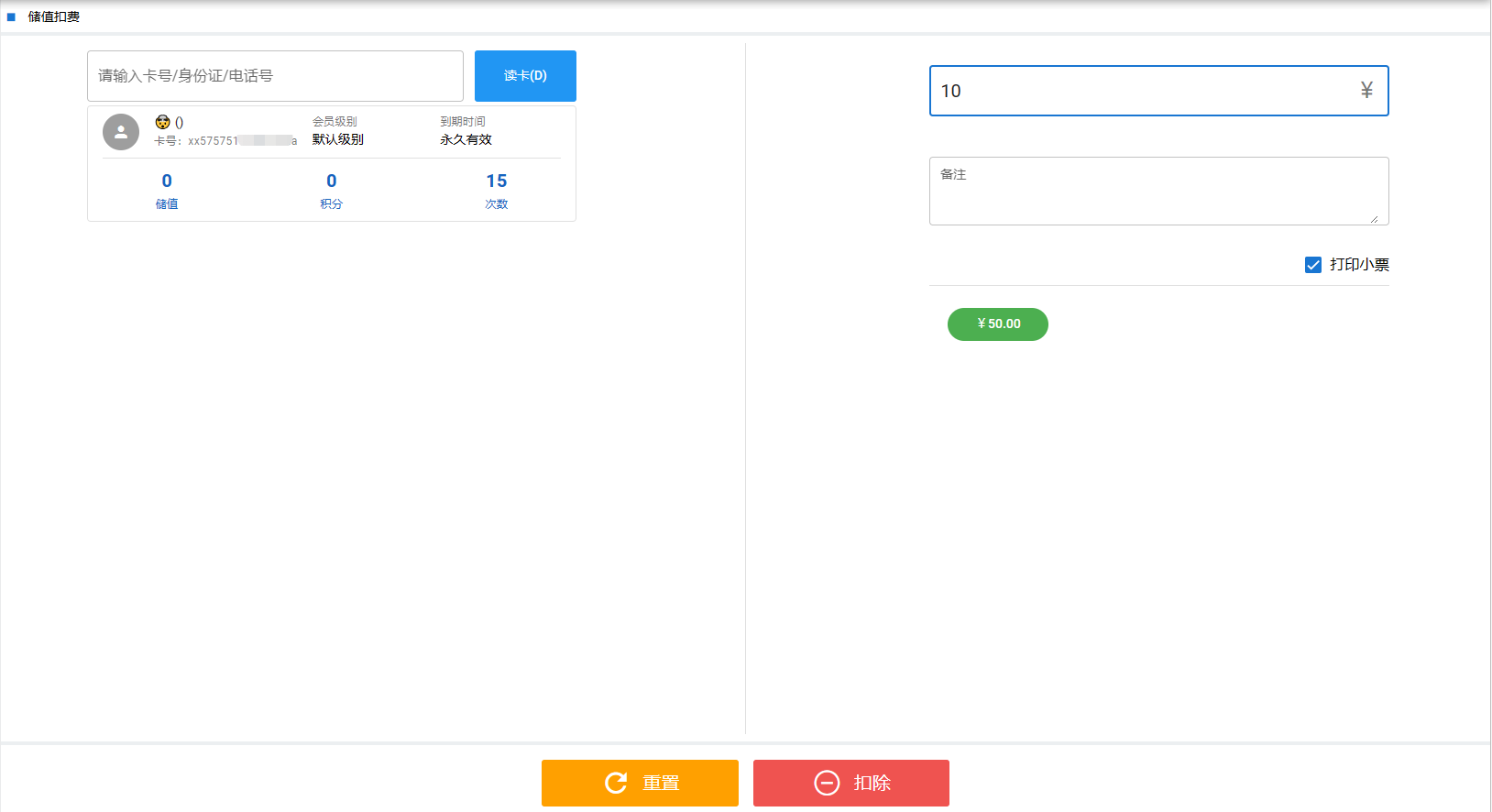Click the 默认级别 member level text
Viewport: 1492px width, 812px height.
click(x=338, y=139)
